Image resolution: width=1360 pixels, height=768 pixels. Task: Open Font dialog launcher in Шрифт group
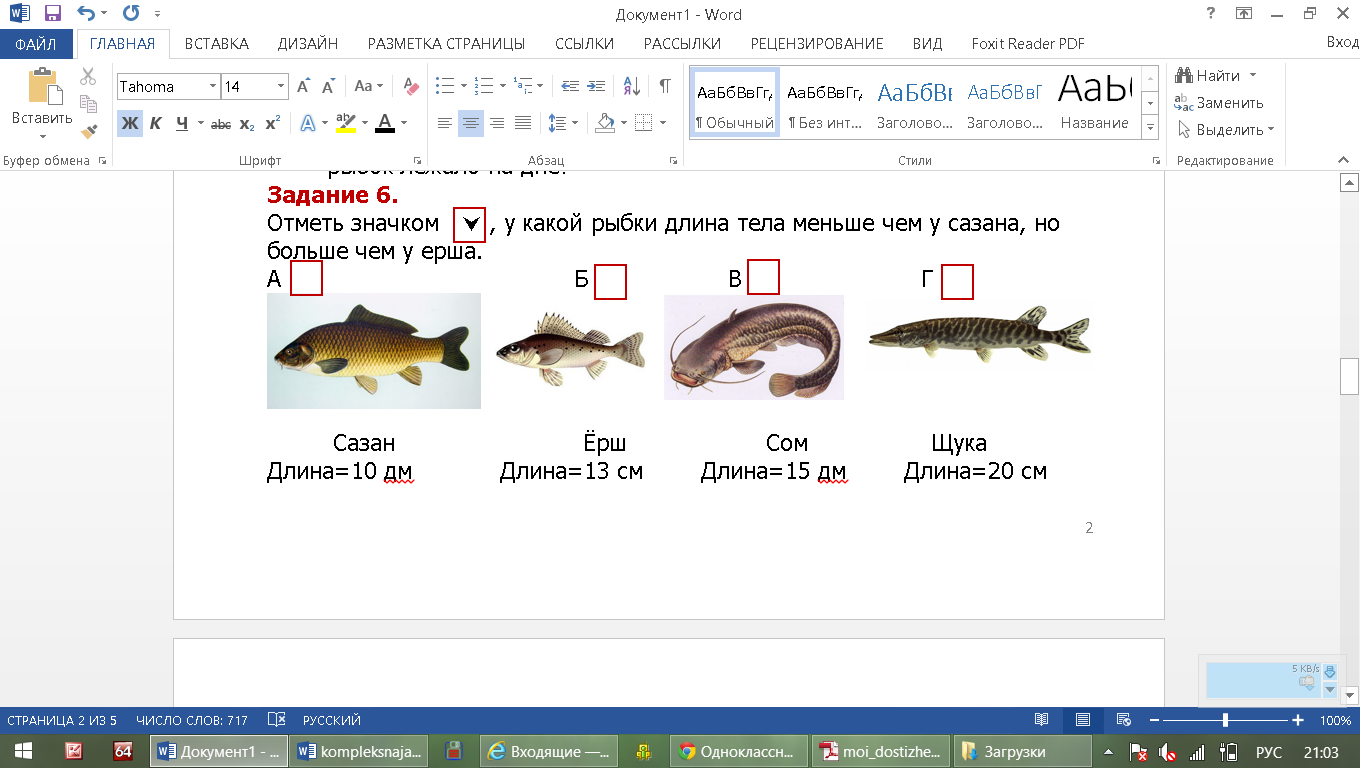[417, 160]
